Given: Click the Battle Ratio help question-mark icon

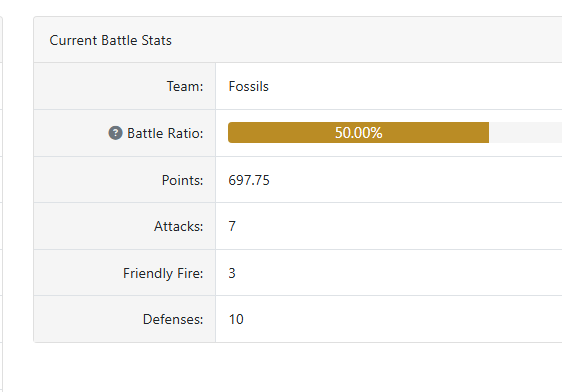Looking at the screenshot, I should click(115, 133).
